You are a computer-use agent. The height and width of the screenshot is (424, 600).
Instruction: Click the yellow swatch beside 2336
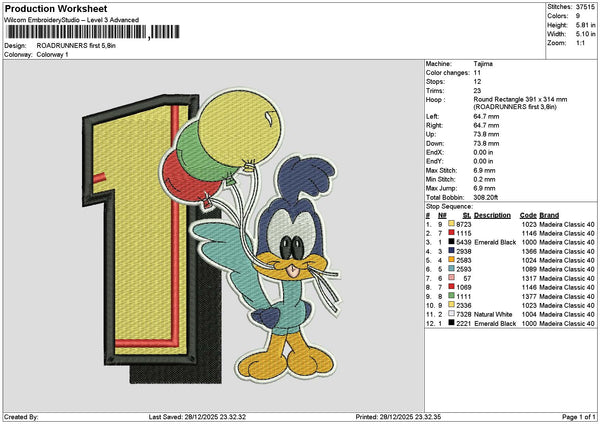click(451, 305)
